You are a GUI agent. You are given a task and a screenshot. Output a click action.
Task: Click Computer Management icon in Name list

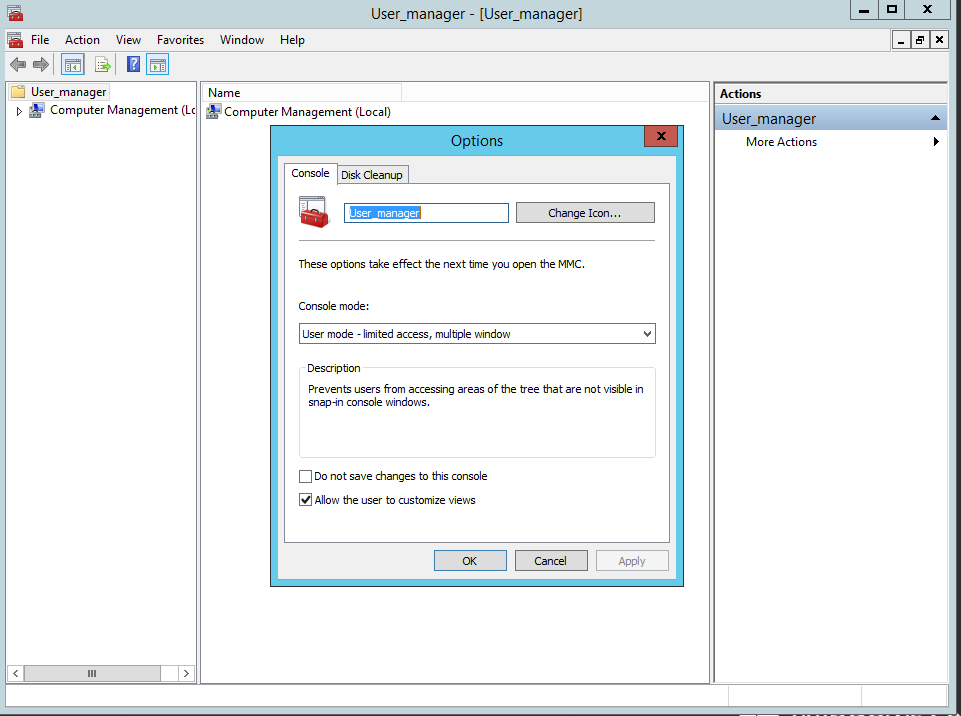213,112
